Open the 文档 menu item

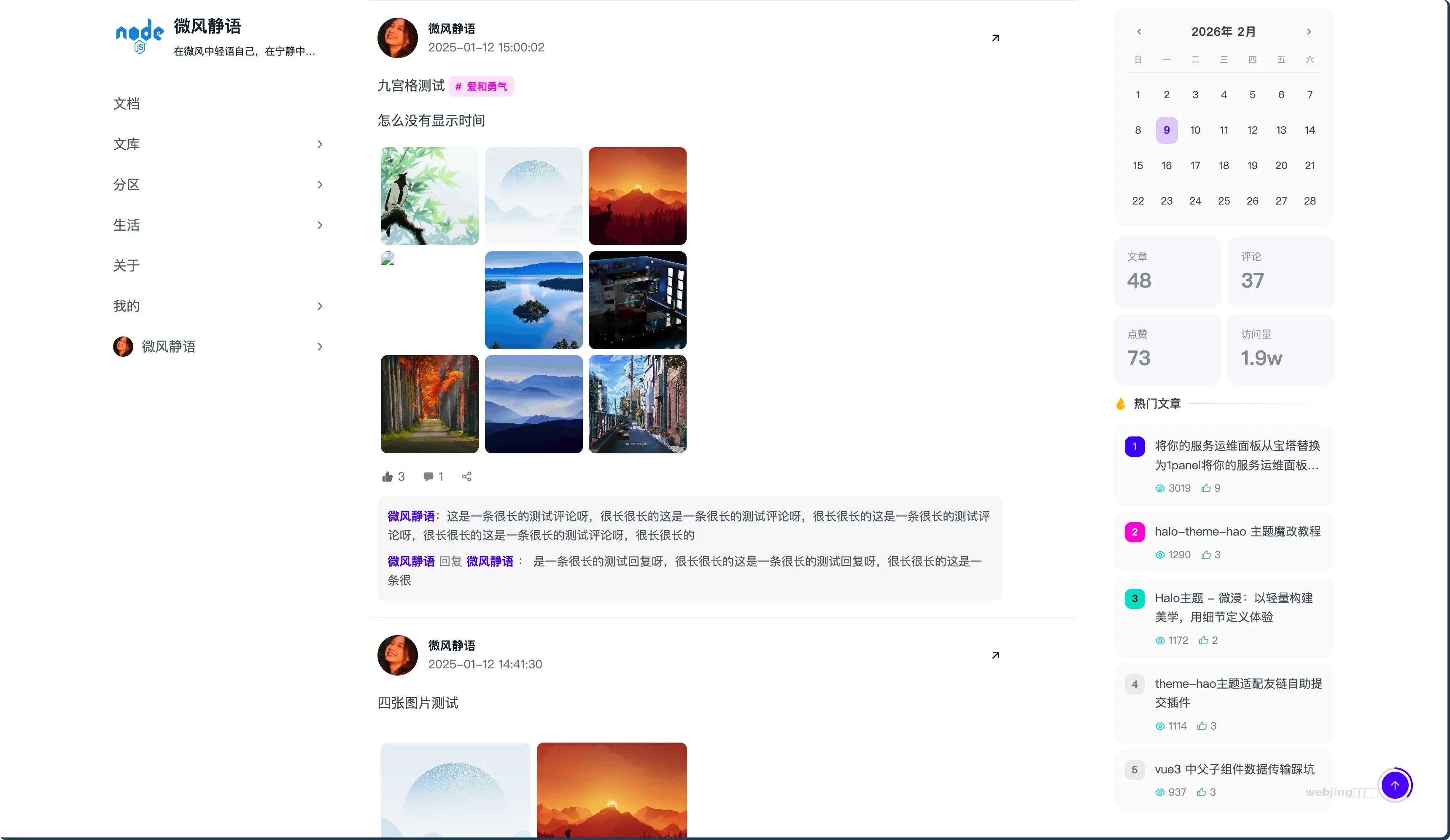[126, 104]
